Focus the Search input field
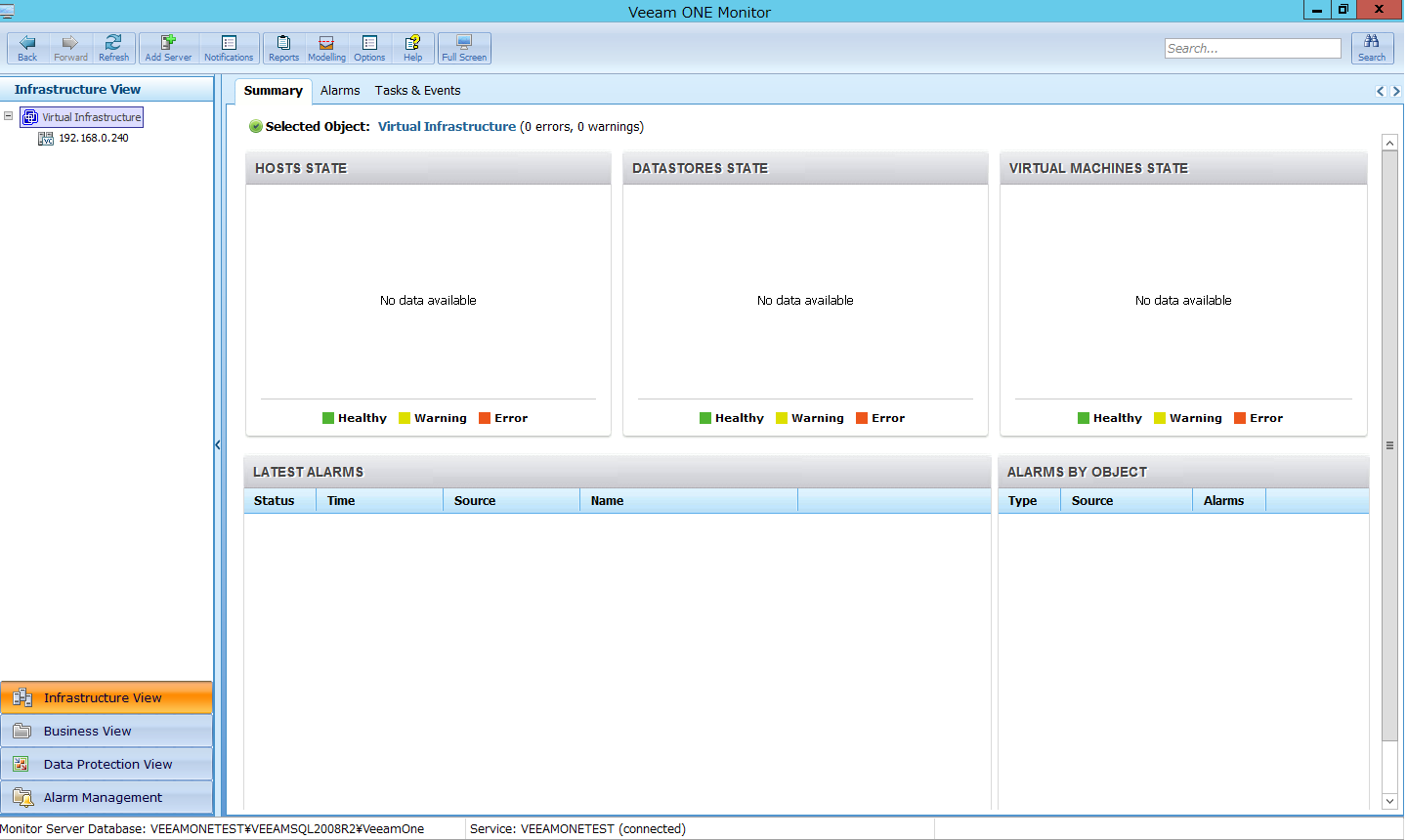The image size is (1407, 840). [x=1253, y=48]
